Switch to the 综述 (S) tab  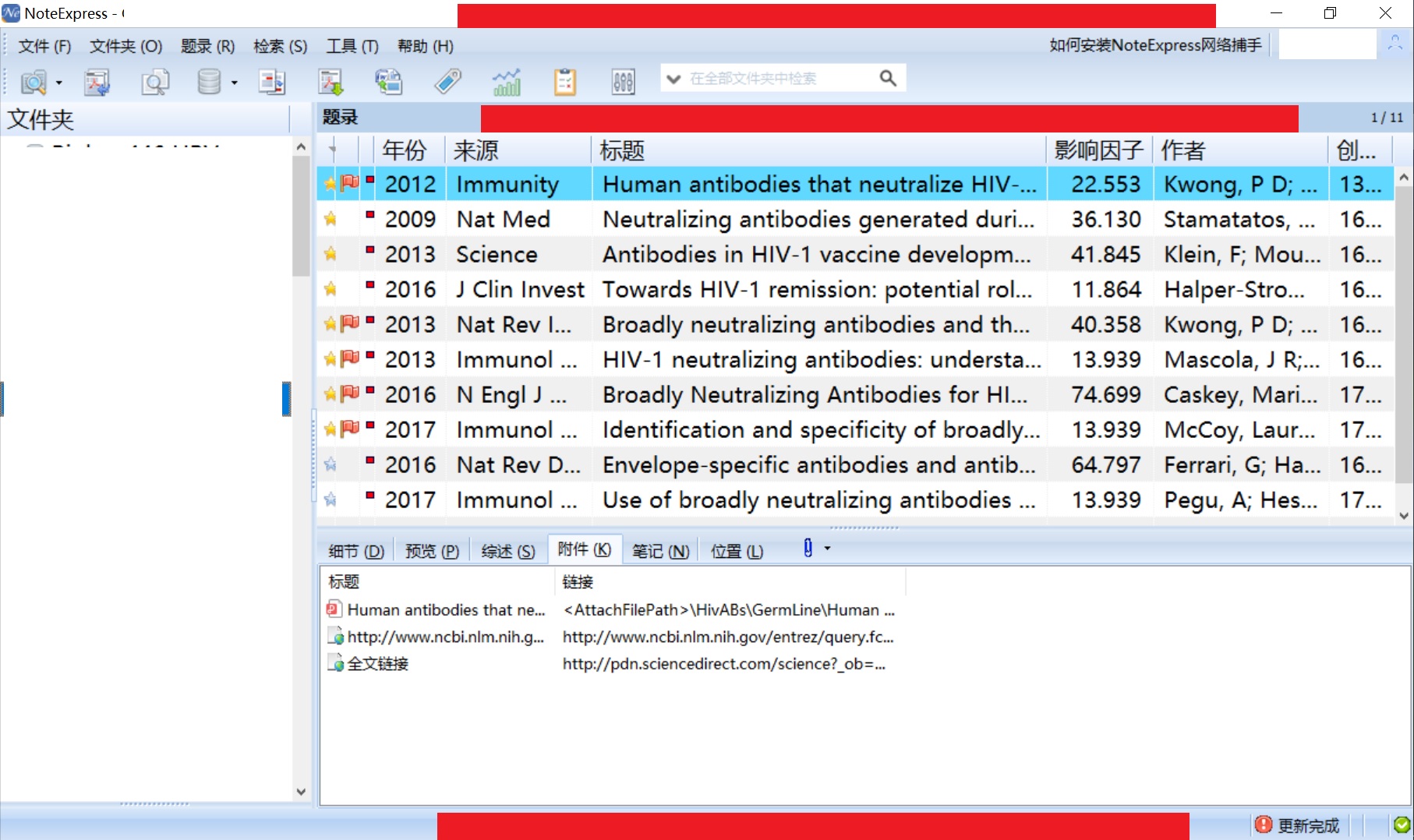(508, 551)
